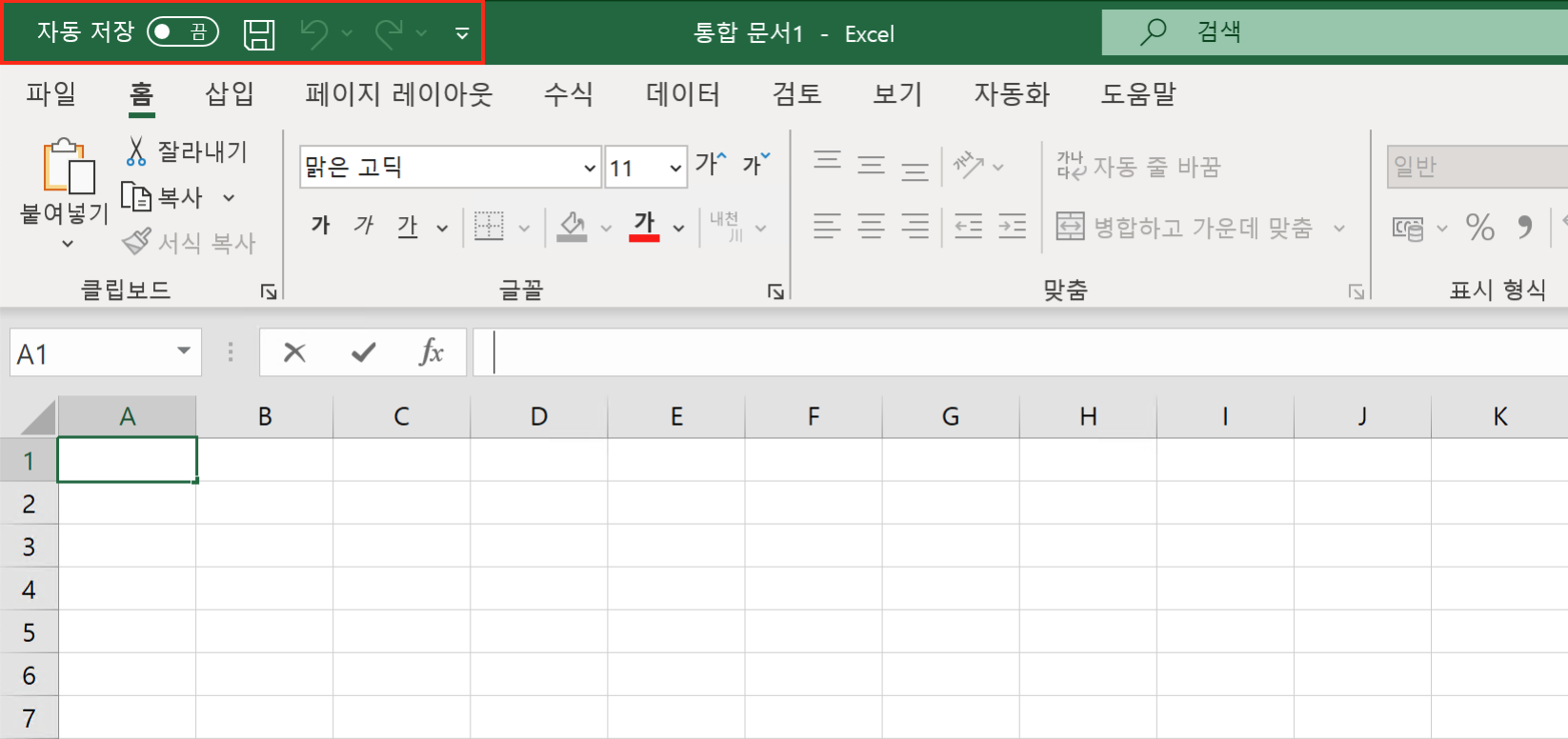Screen dimensions: 1568x739
Task: Select the 자동화 tab
Action: pos(1012,93)
